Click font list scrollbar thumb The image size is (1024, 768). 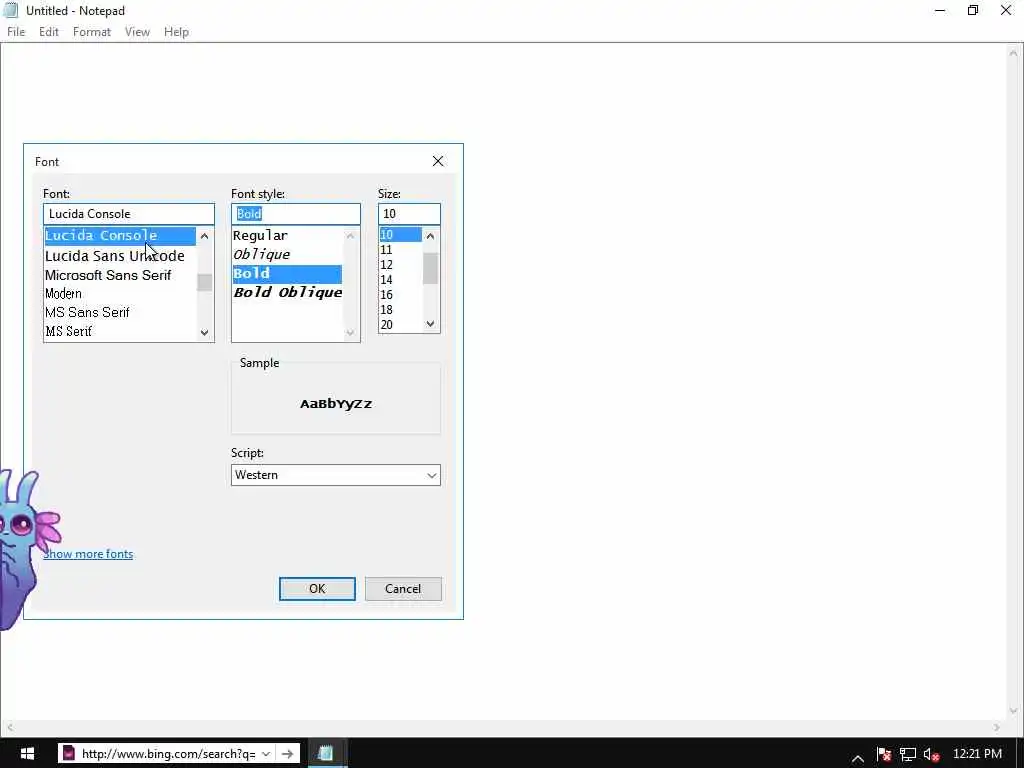204,282
